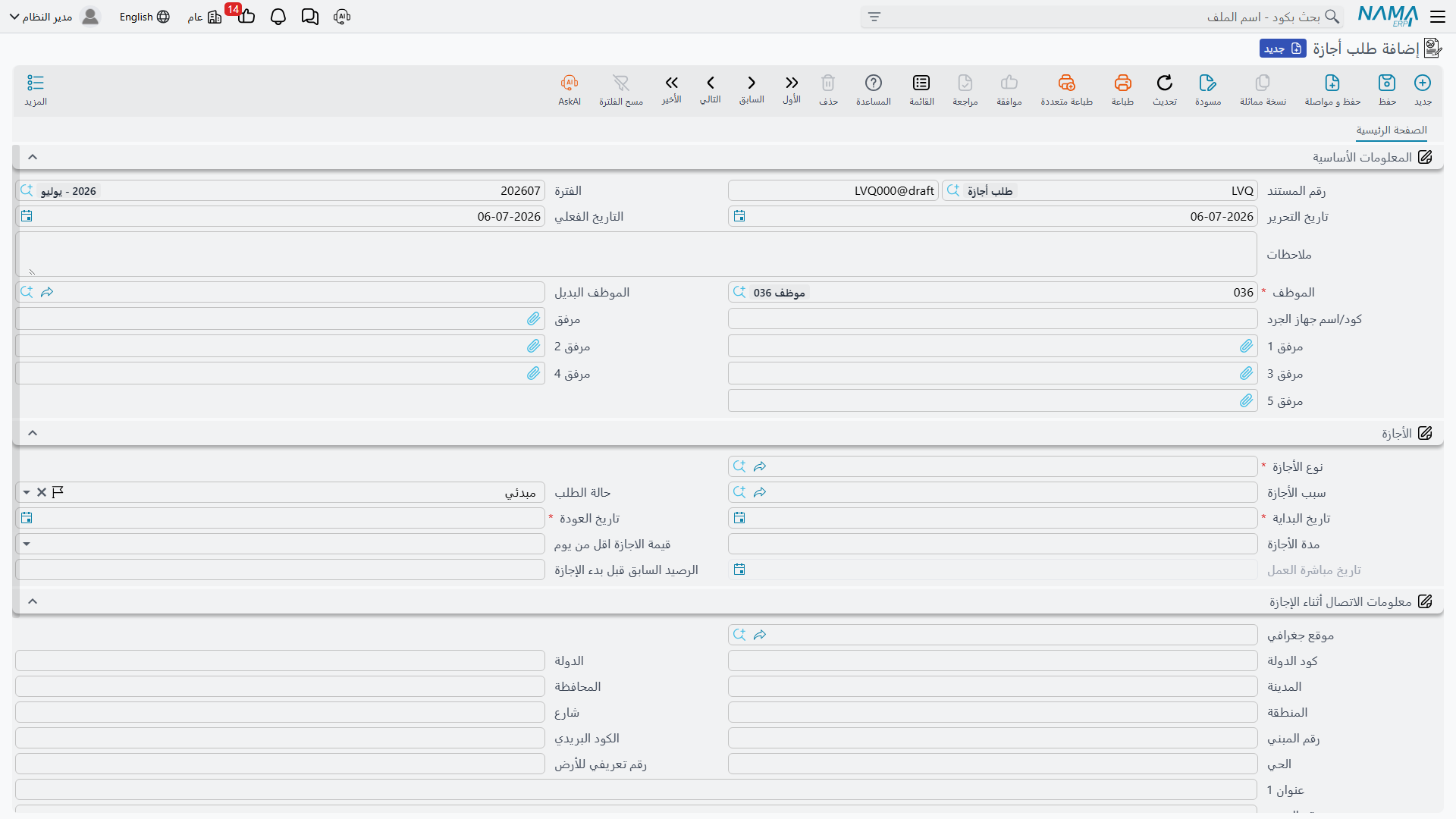This screenshot has width=1456, height=819.
Task: Click the عنوان 1 input field
Action: tap(636, 789)
